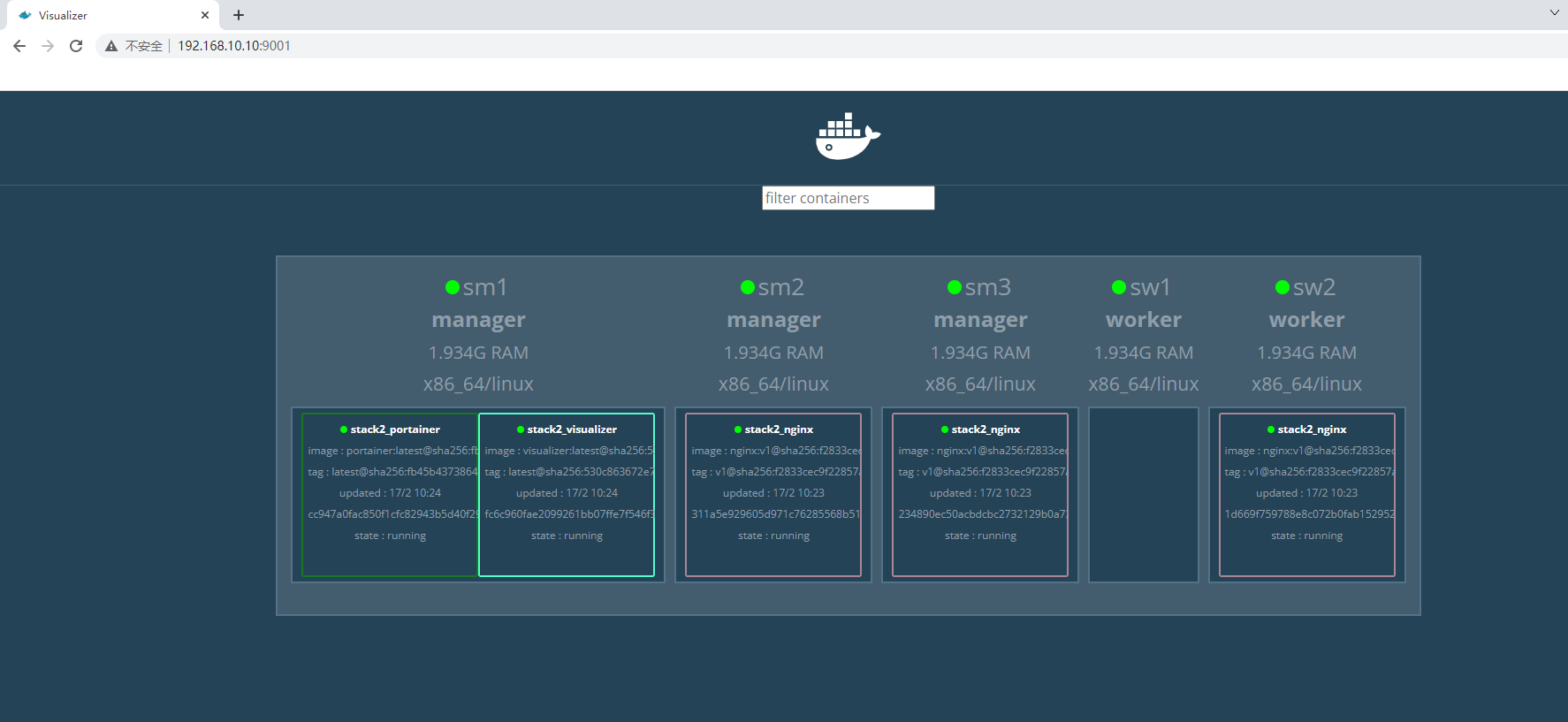Select the Visualizer browser tab
This screenshot has height=722, width=1568.
[x=106, y=15]
